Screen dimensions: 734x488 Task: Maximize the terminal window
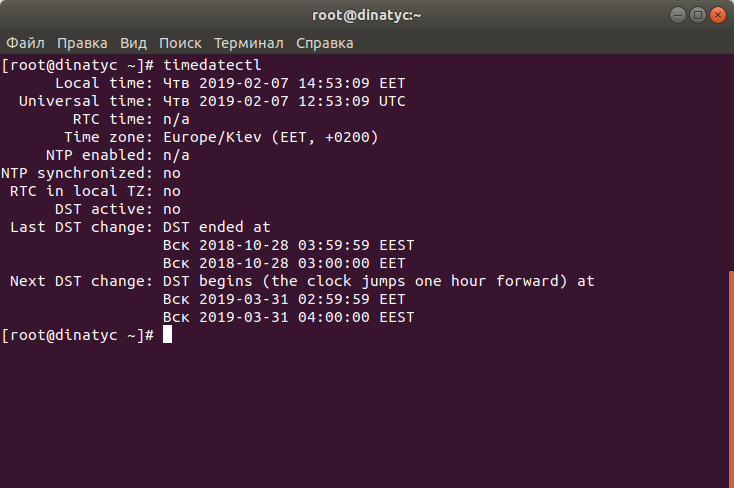click(x=697, y=15)
